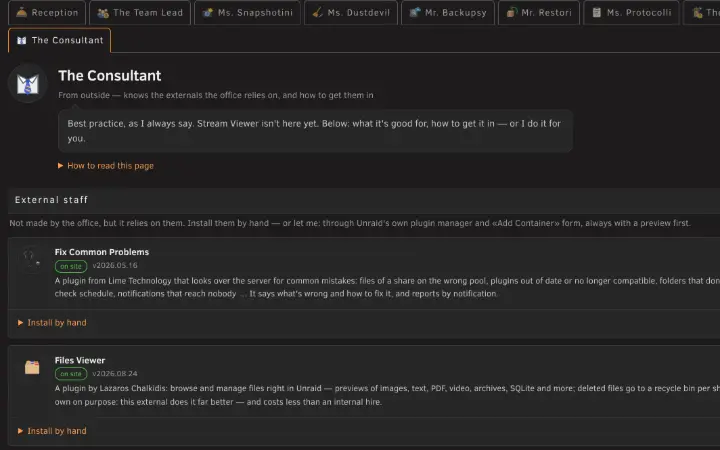720x450 pixels.
Task: Click on site badge of Fix Common Problems
Action: click(71, 266)
